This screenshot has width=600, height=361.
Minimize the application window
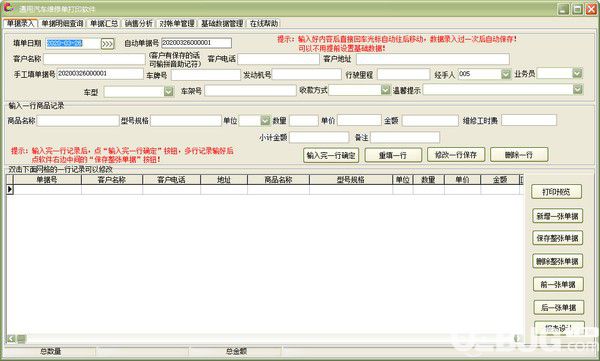(563, 8)
